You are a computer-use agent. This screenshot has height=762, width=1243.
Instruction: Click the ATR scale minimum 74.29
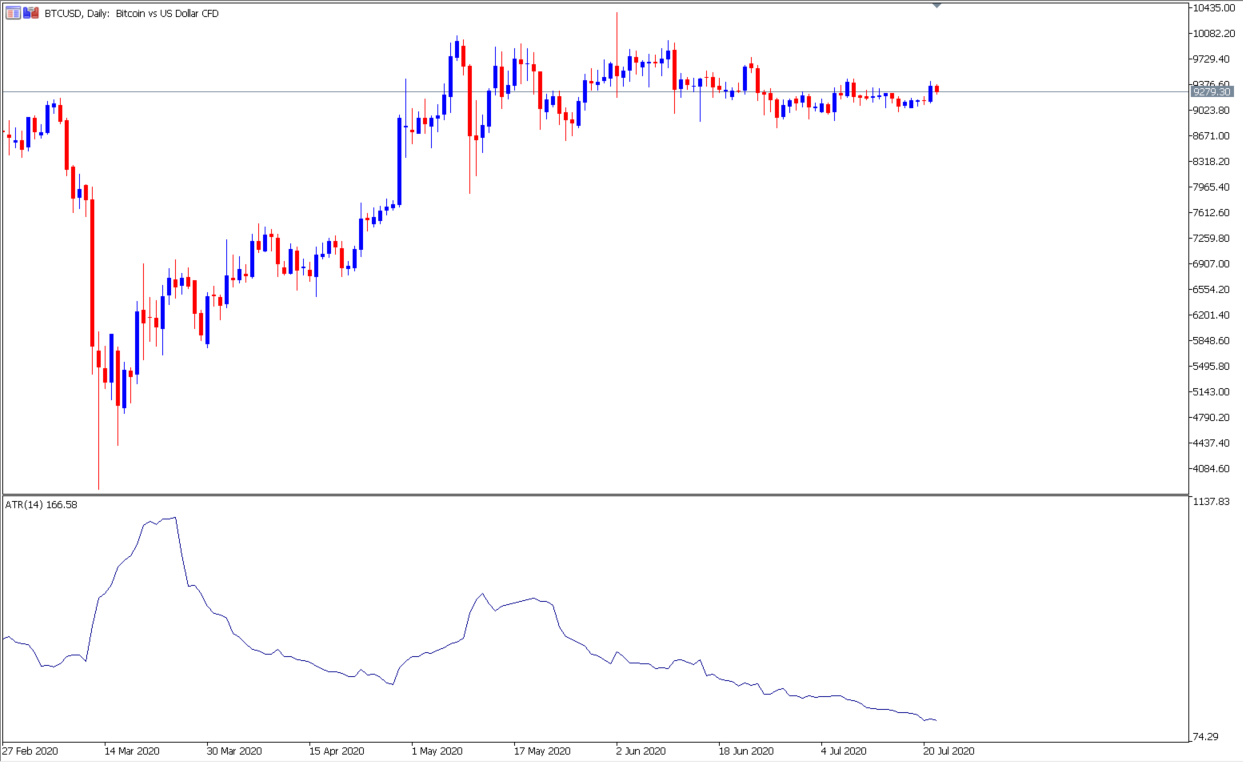1207,737
